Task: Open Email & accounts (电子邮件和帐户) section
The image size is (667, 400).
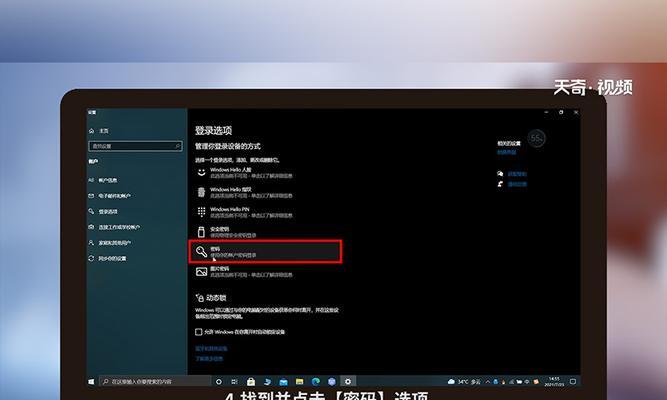Action: [109, 196]
